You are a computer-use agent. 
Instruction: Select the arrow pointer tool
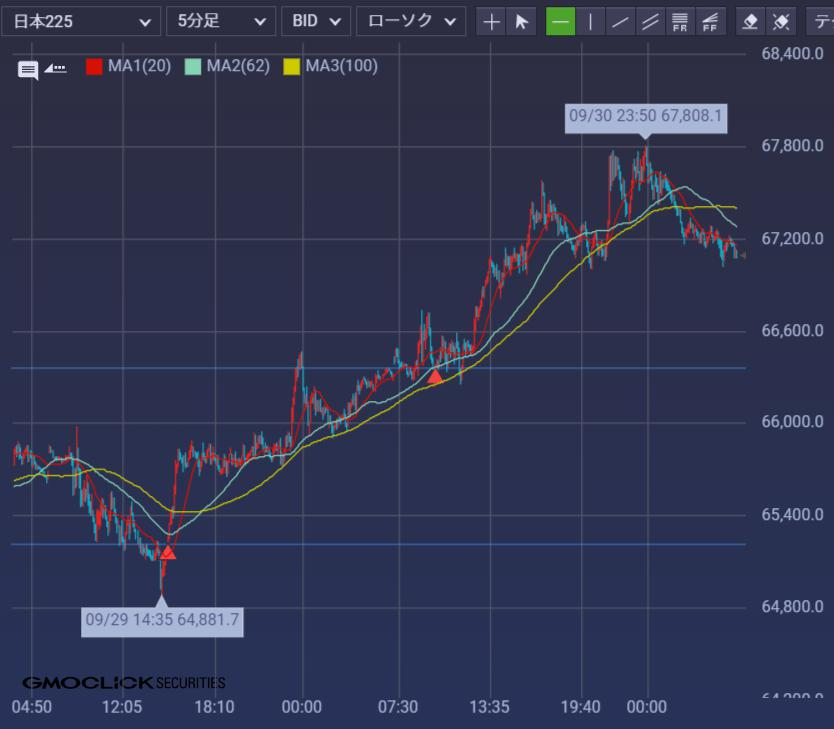521,22
